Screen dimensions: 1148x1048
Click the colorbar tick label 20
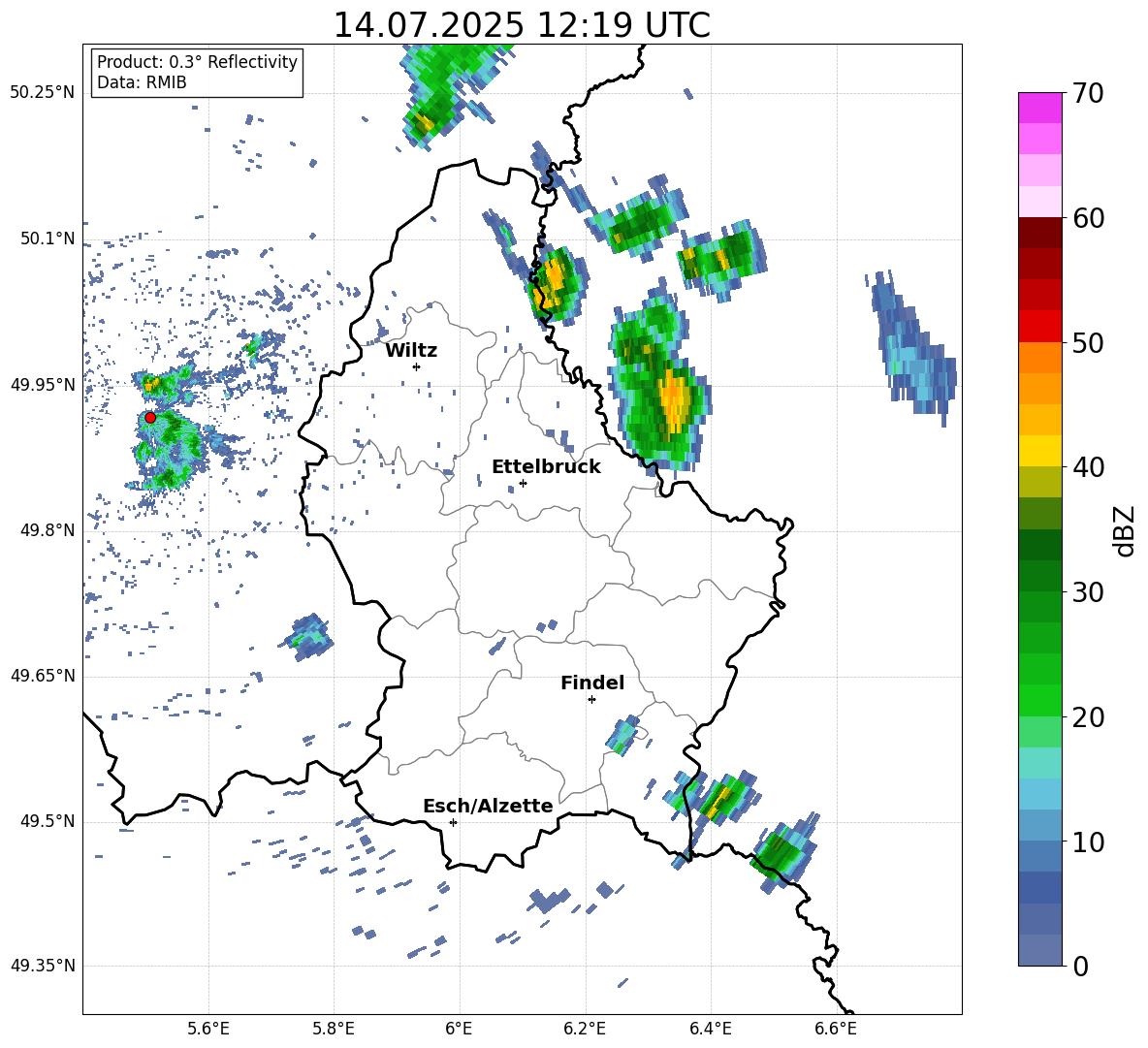click(x=1088, y=716)
